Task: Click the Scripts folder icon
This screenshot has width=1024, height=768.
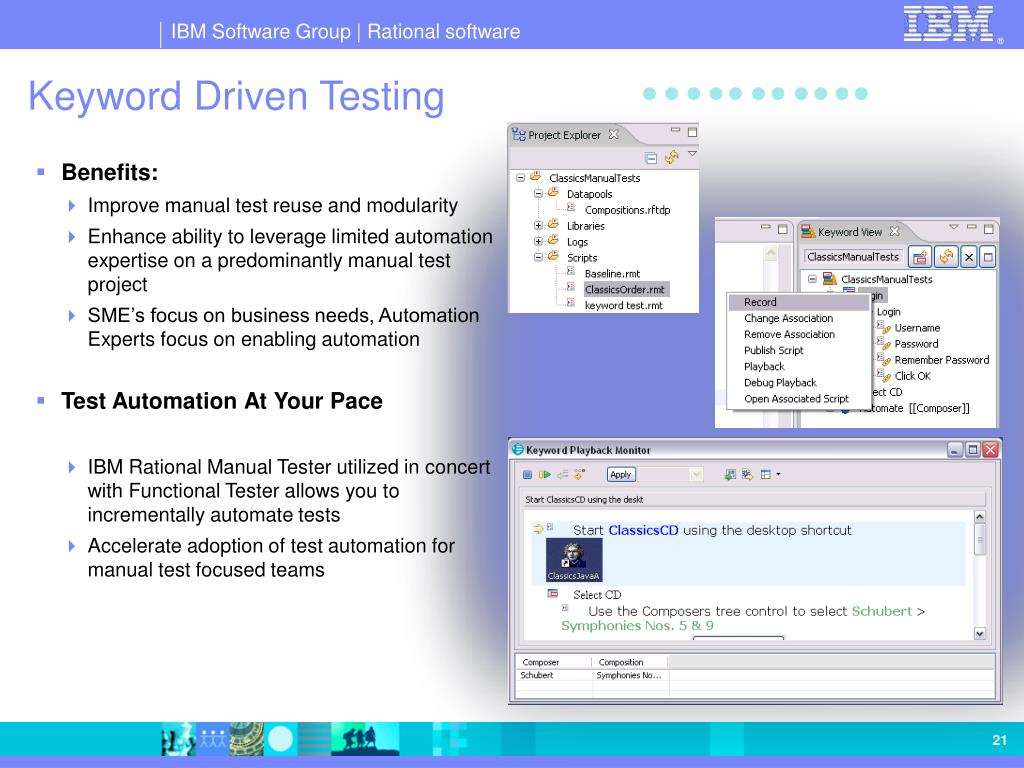Action: pos(553,257)
